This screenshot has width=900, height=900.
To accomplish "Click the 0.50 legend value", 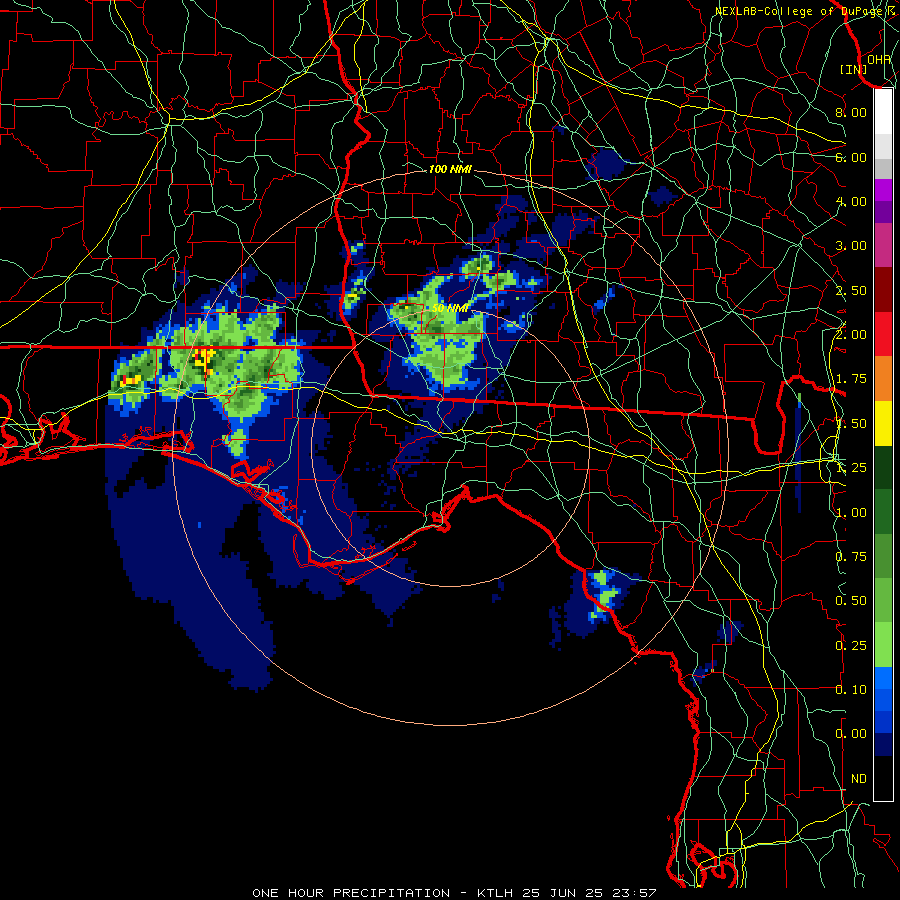I will (x=851, y=601).
